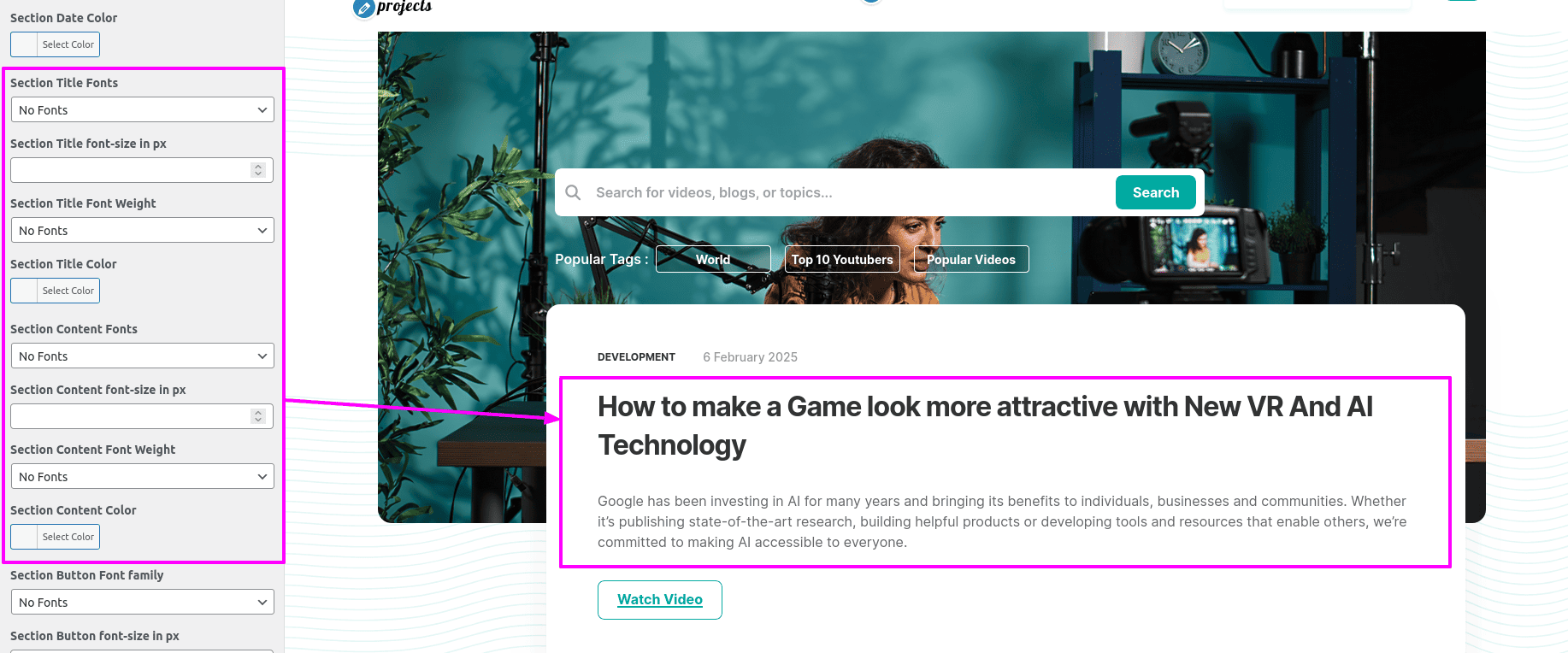Screen dimensions: 1568x653
Task: Click the magnifier icon in search bar
Action: click(x=573, y=192)
